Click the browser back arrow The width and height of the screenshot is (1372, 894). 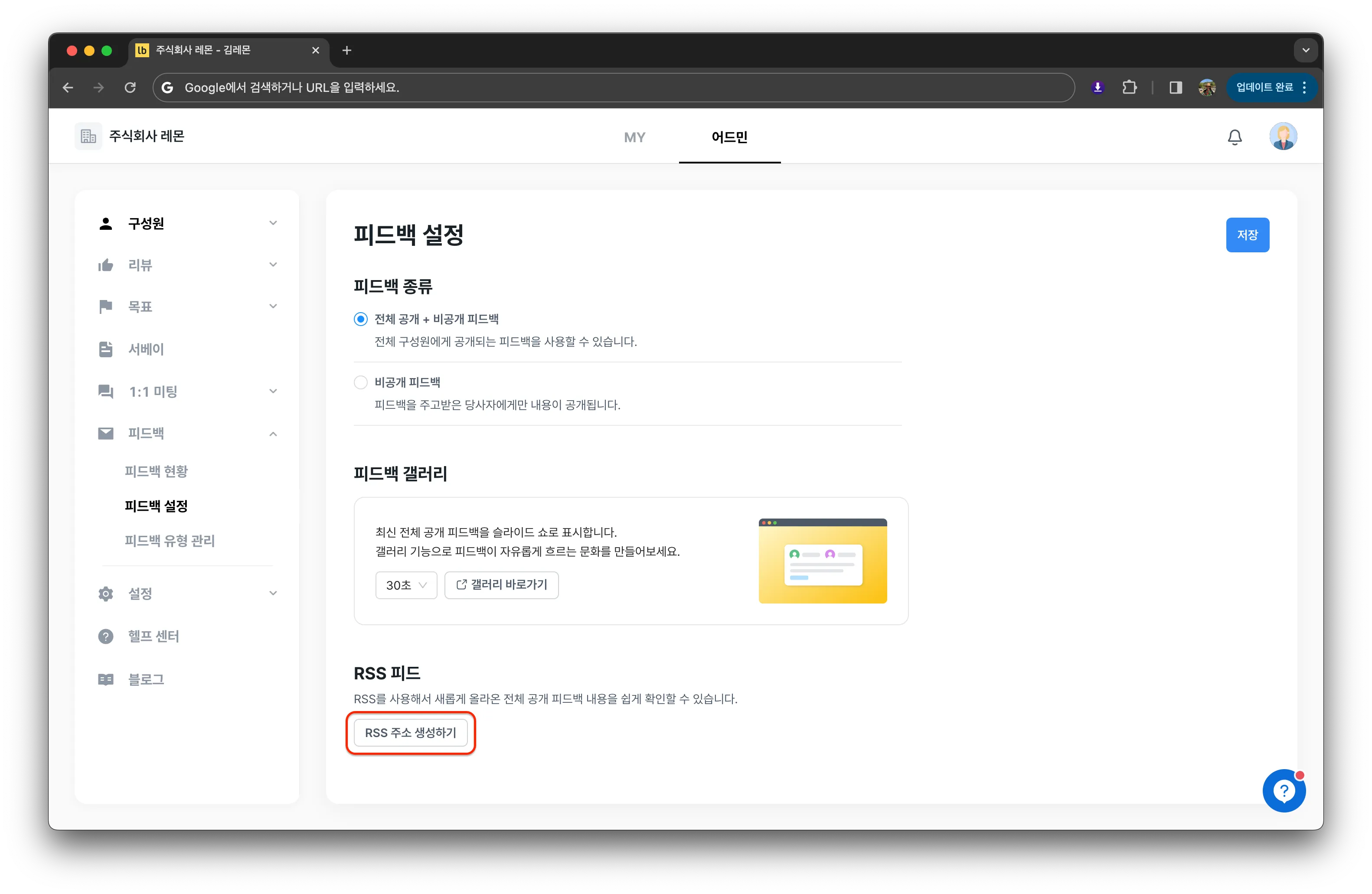68,88
